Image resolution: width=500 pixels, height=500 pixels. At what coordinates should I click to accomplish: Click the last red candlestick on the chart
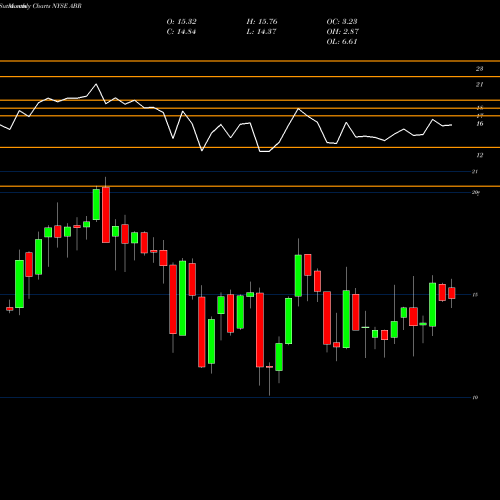[452, 293]
